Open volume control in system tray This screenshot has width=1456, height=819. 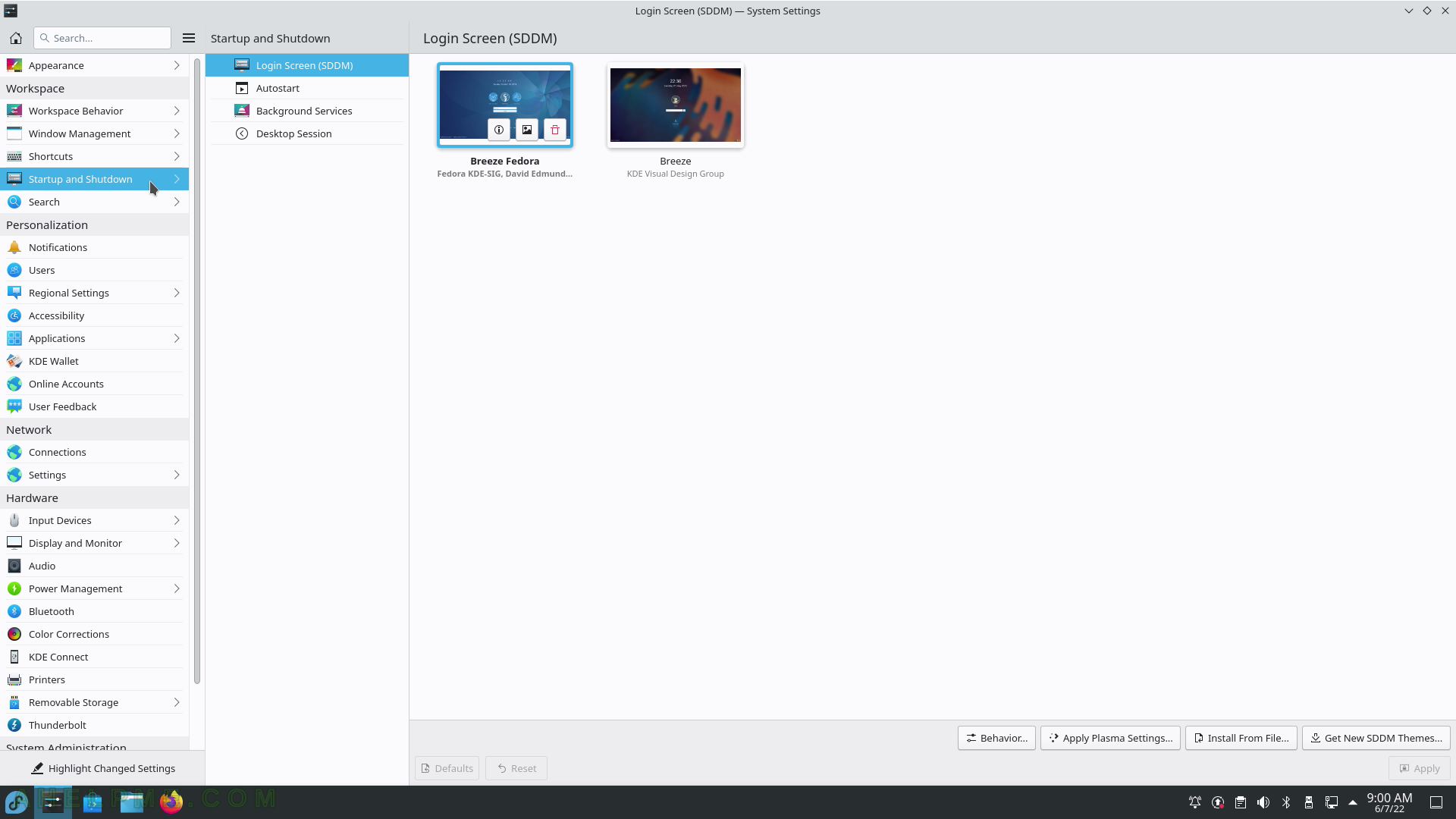1263,802
